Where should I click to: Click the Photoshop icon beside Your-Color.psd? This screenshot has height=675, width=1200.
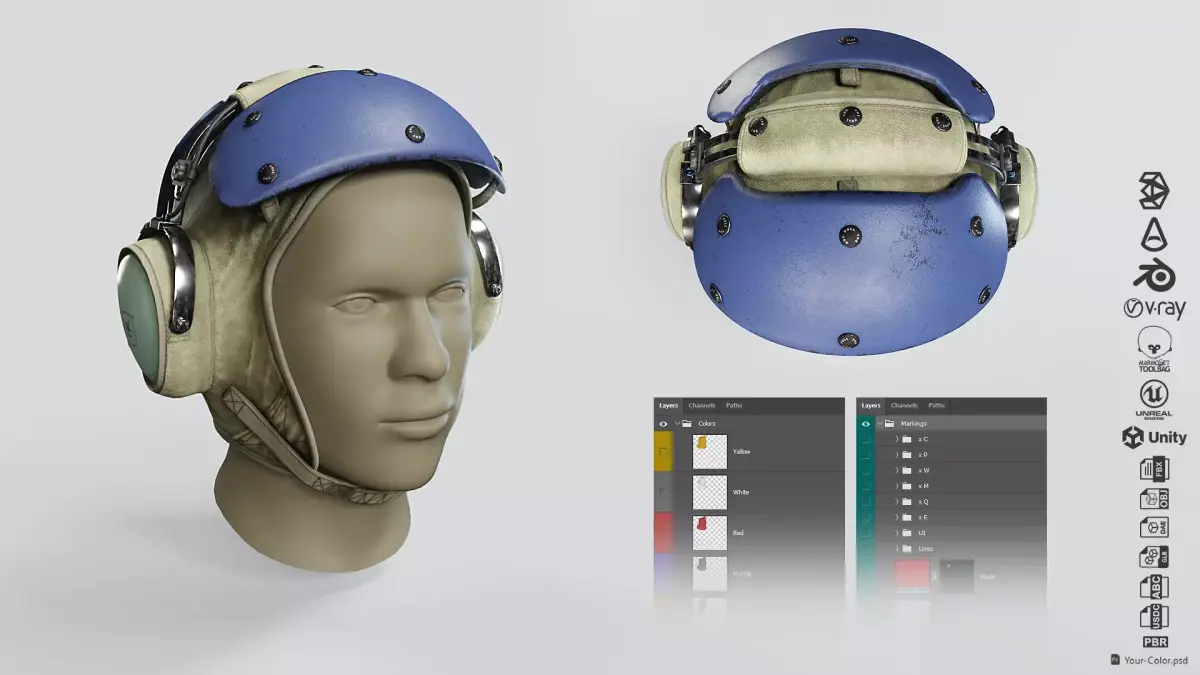point(1115,660)
